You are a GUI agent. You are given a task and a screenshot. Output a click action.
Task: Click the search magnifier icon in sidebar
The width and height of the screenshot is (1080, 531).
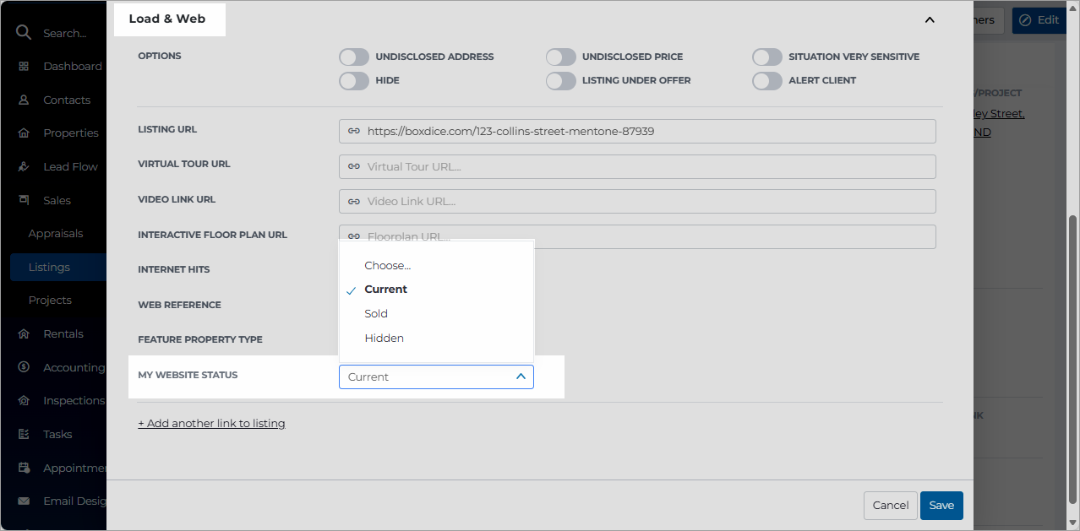[24, 32]
